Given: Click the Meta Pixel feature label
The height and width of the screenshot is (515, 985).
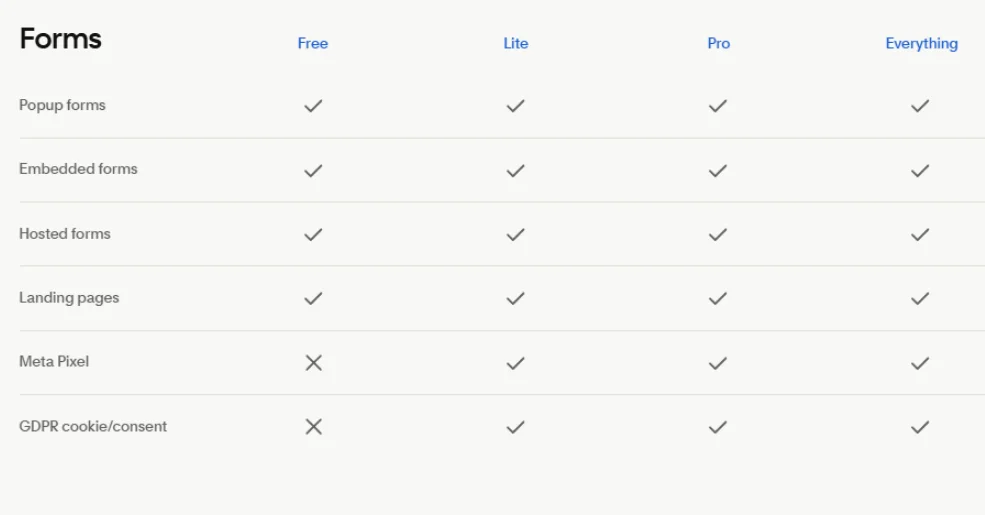Looking at the screenshot, I should click(x=54, y=362).
